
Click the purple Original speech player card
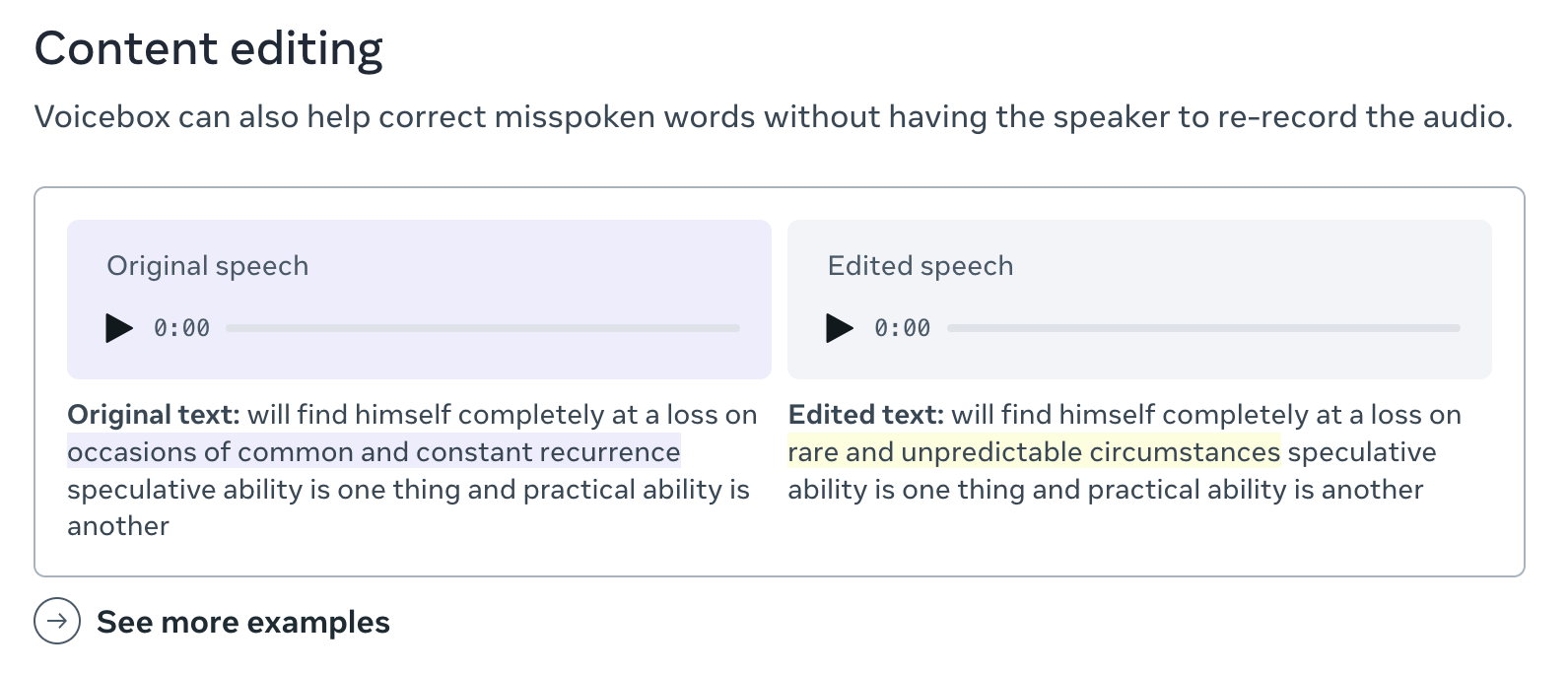pos(418,299)
